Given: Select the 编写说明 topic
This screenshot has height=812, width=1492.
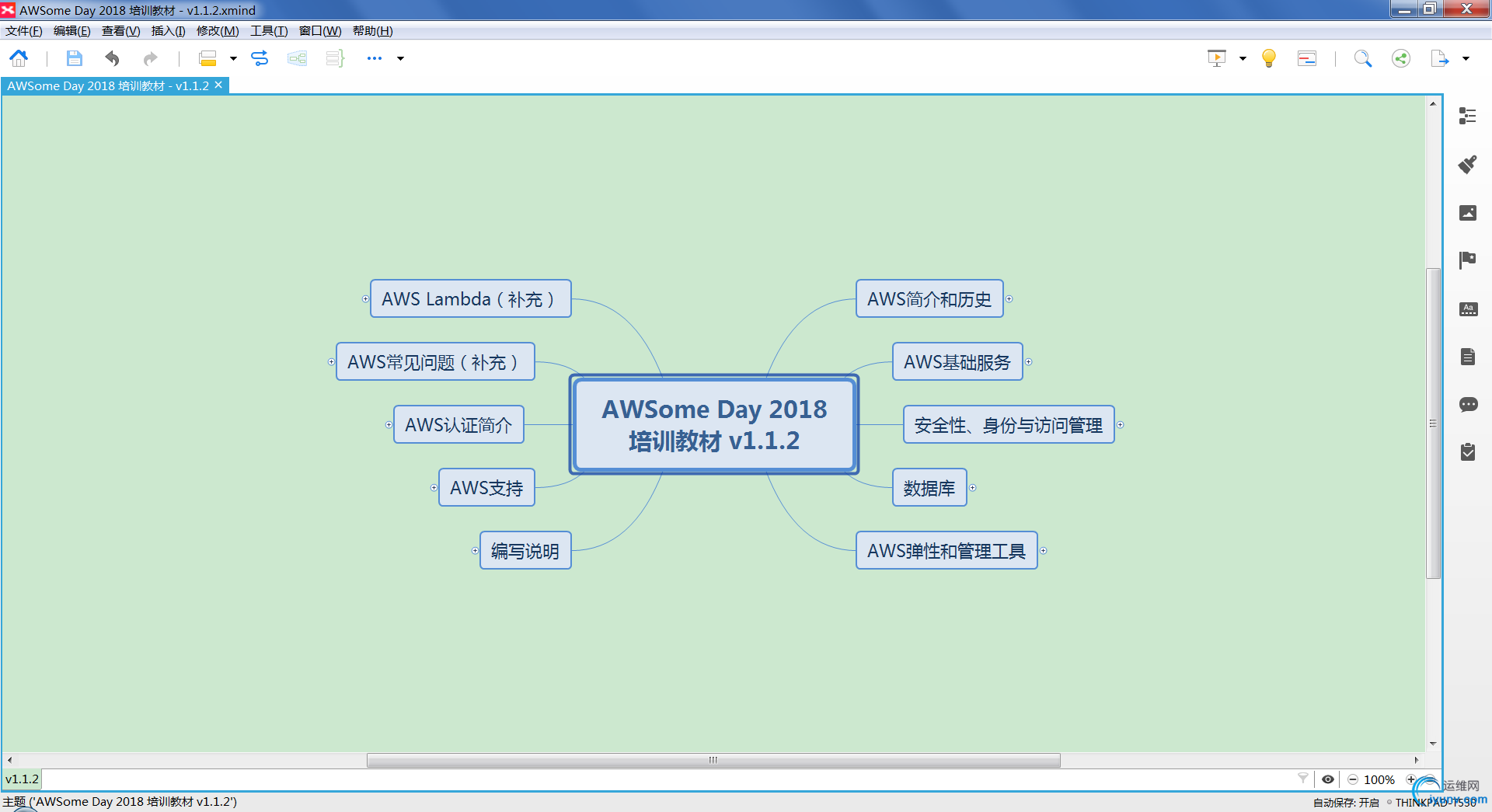Looking at the screenshot, I should pyautogui.click(x=525, y=551).
